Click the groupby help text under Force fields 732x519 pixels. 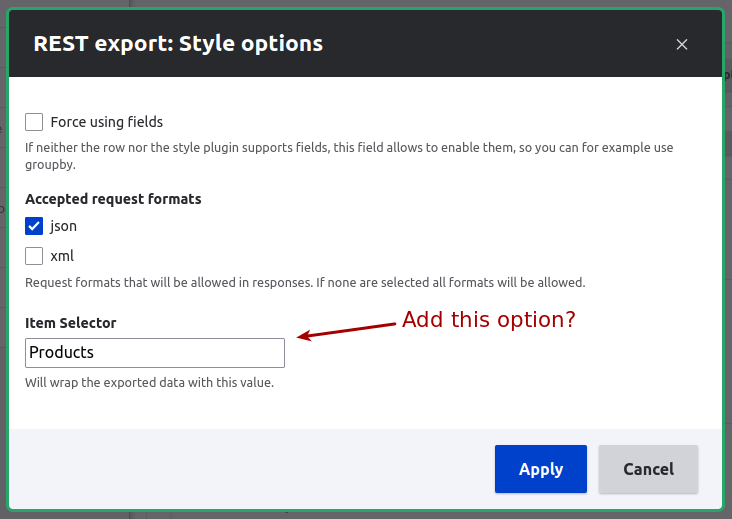(349, 156)
